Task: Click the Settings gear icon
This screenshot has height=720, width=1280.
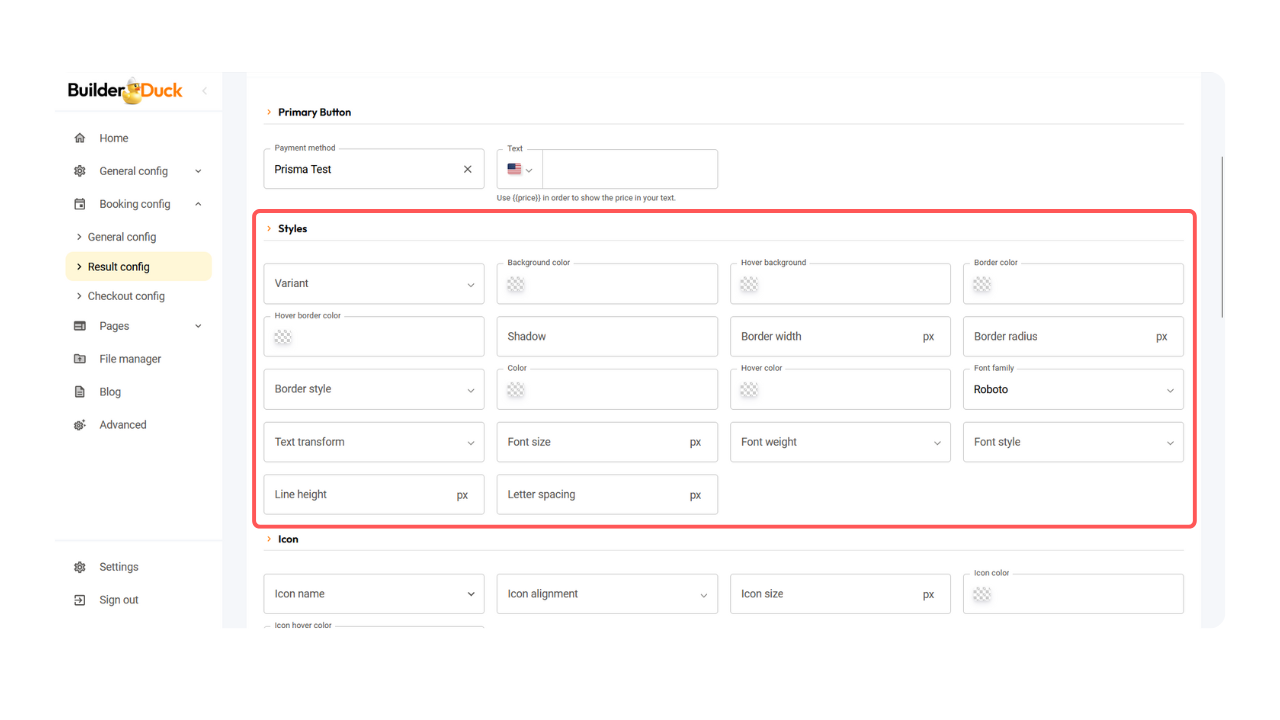Action: [80, 567]
